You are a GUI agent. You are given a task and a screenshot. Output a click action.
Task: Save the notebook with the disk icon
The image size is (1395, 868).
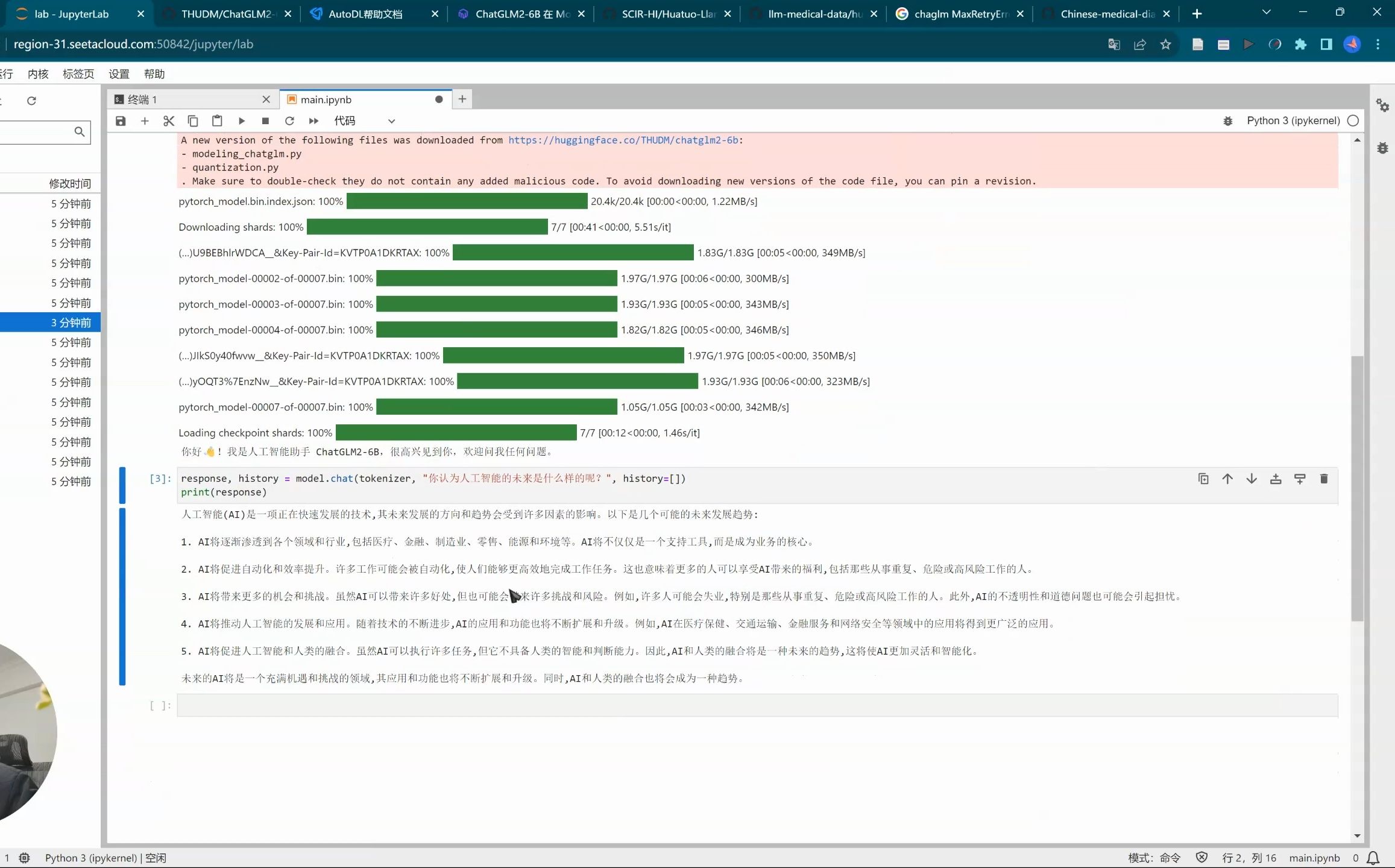pyautogui.click(x=121, y=121)
